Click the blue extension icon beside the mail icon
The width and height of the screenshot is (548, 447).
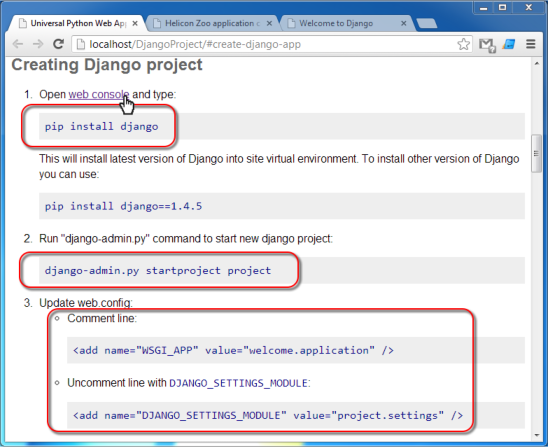(509, 44)
